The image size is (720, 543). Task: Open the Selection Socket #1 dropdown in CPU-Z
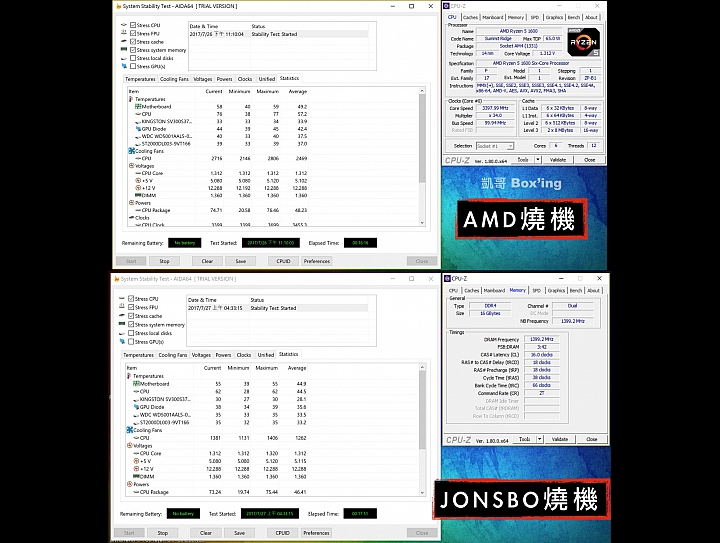(495, 146)
